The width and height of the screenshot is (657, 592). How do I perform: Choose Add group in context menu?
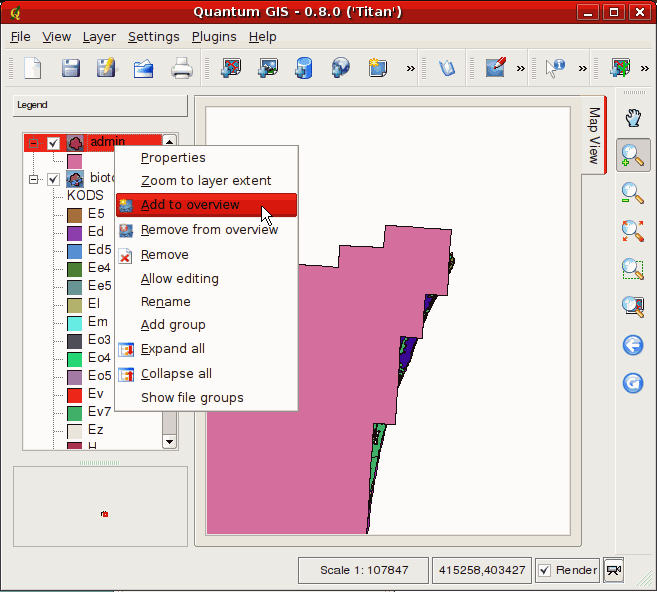tap(207, 325)
